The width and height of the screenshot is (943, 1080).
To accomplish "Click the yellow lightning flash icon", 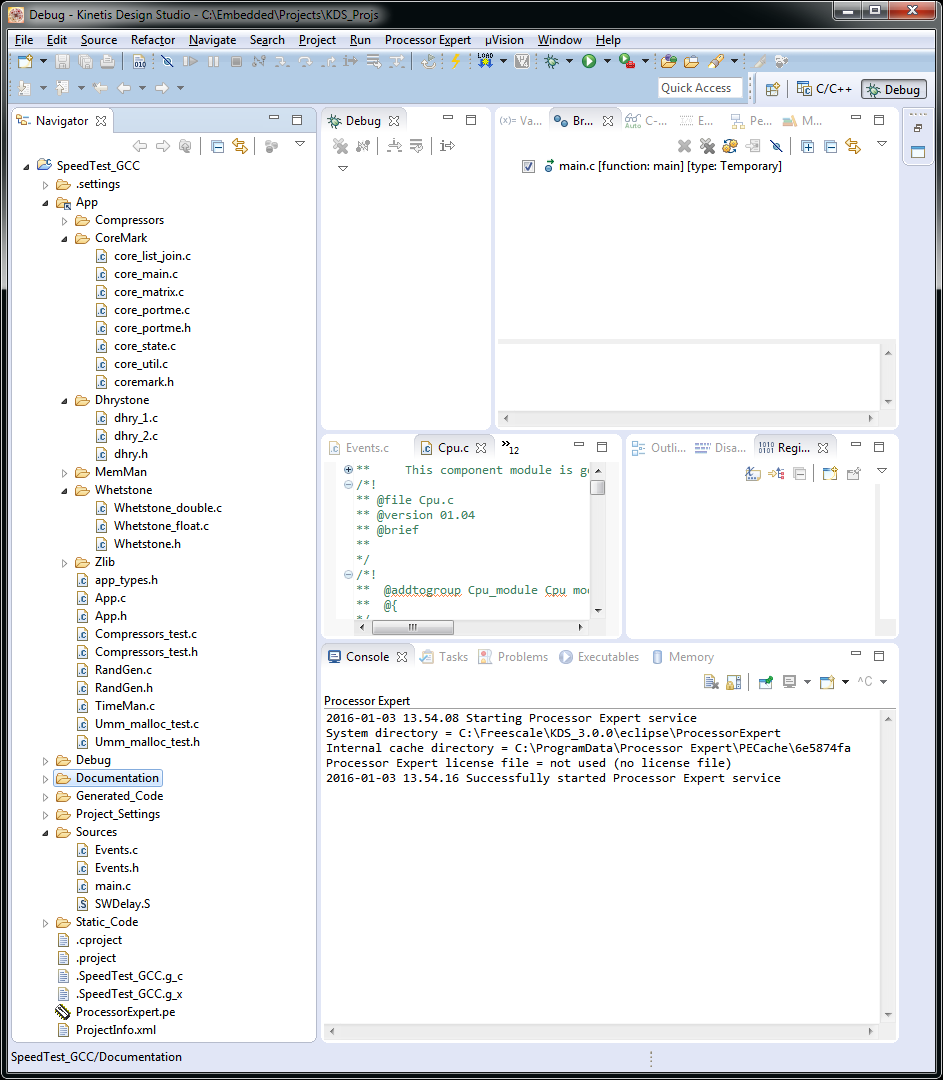I will point(455,61).
